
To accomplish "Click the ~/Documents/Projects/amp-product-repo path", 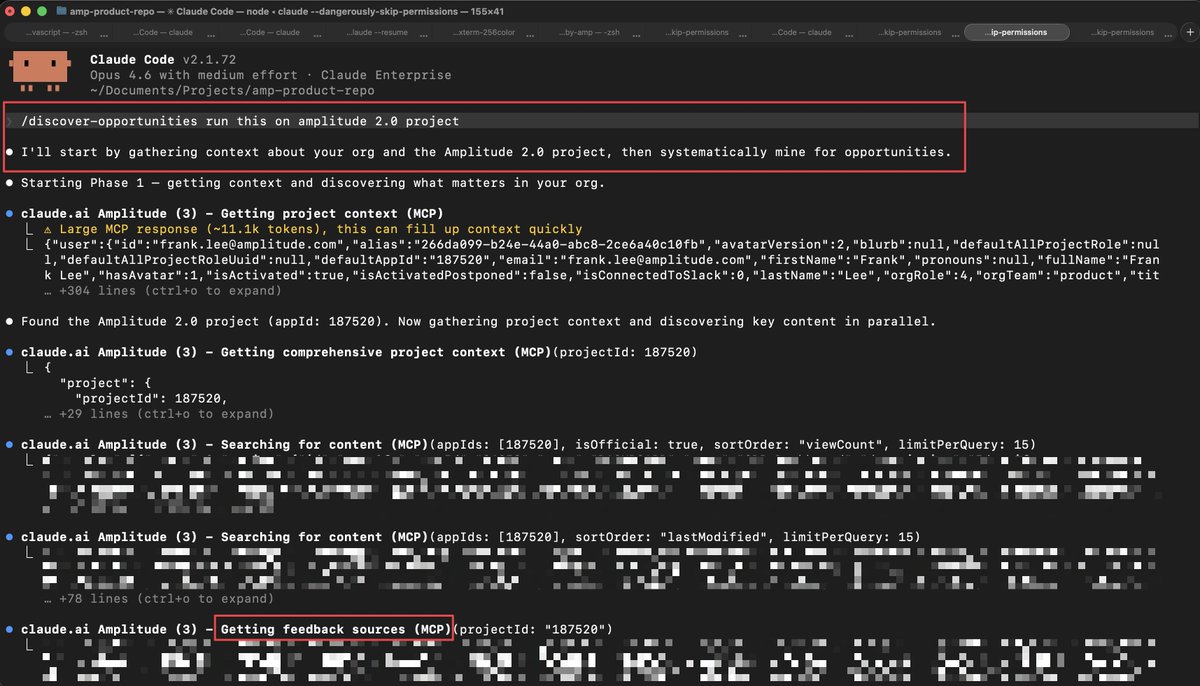I will point(232,91).
